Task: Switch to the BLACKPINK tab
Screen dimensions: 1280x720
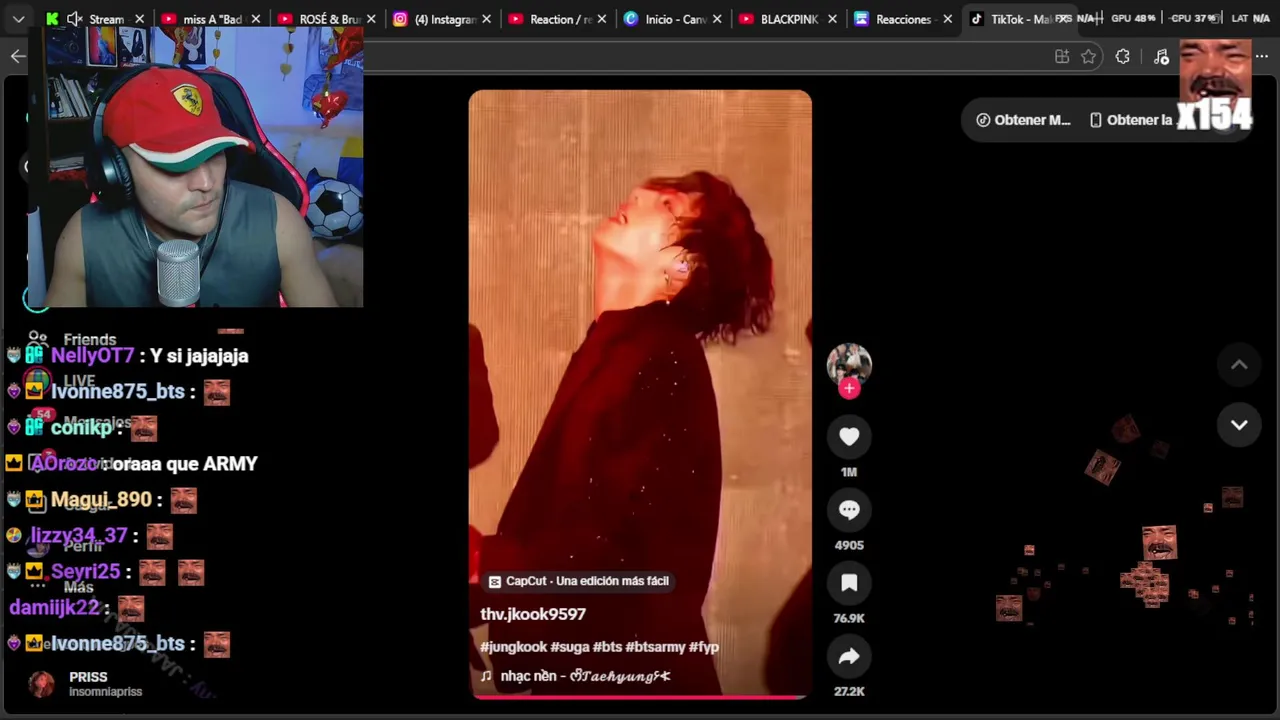Action: point(789,19)
